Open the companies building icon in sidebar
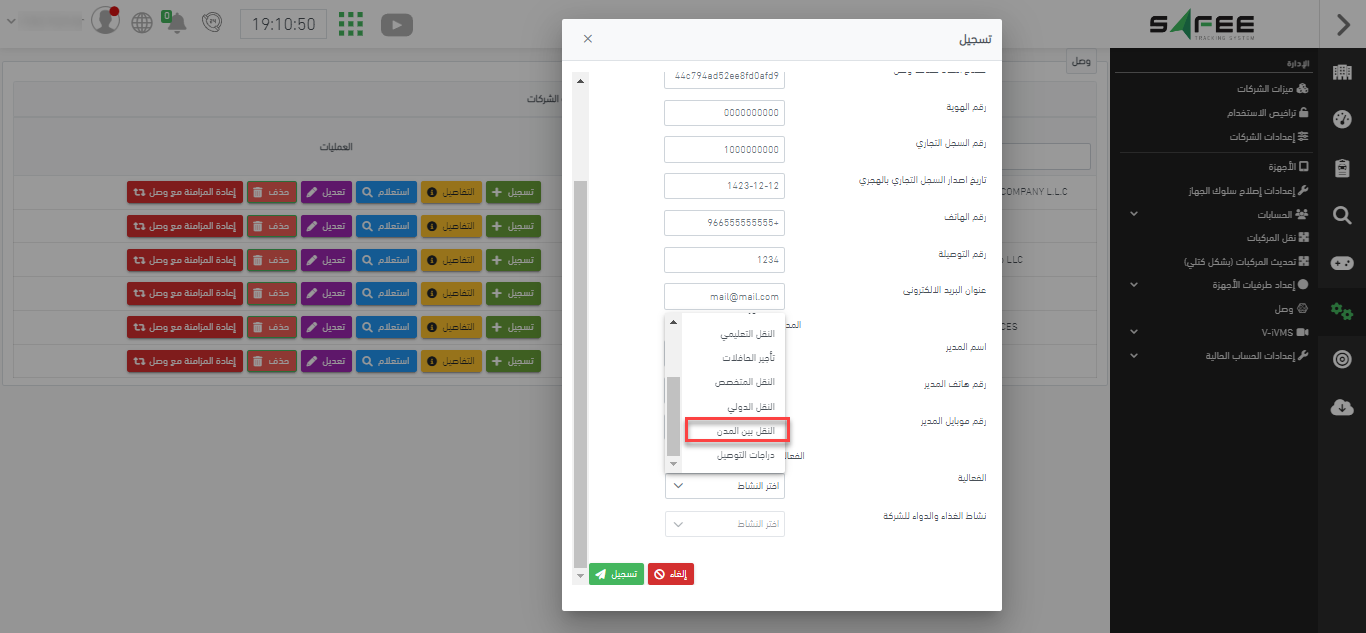 [1342, 72]
